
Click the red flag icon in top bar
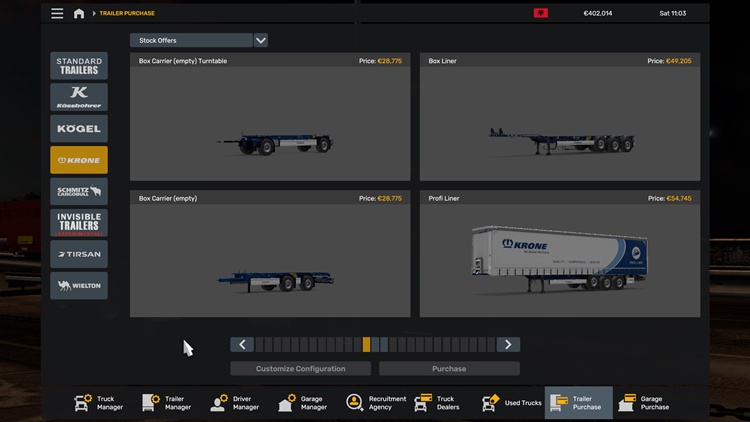pos(541,14)
